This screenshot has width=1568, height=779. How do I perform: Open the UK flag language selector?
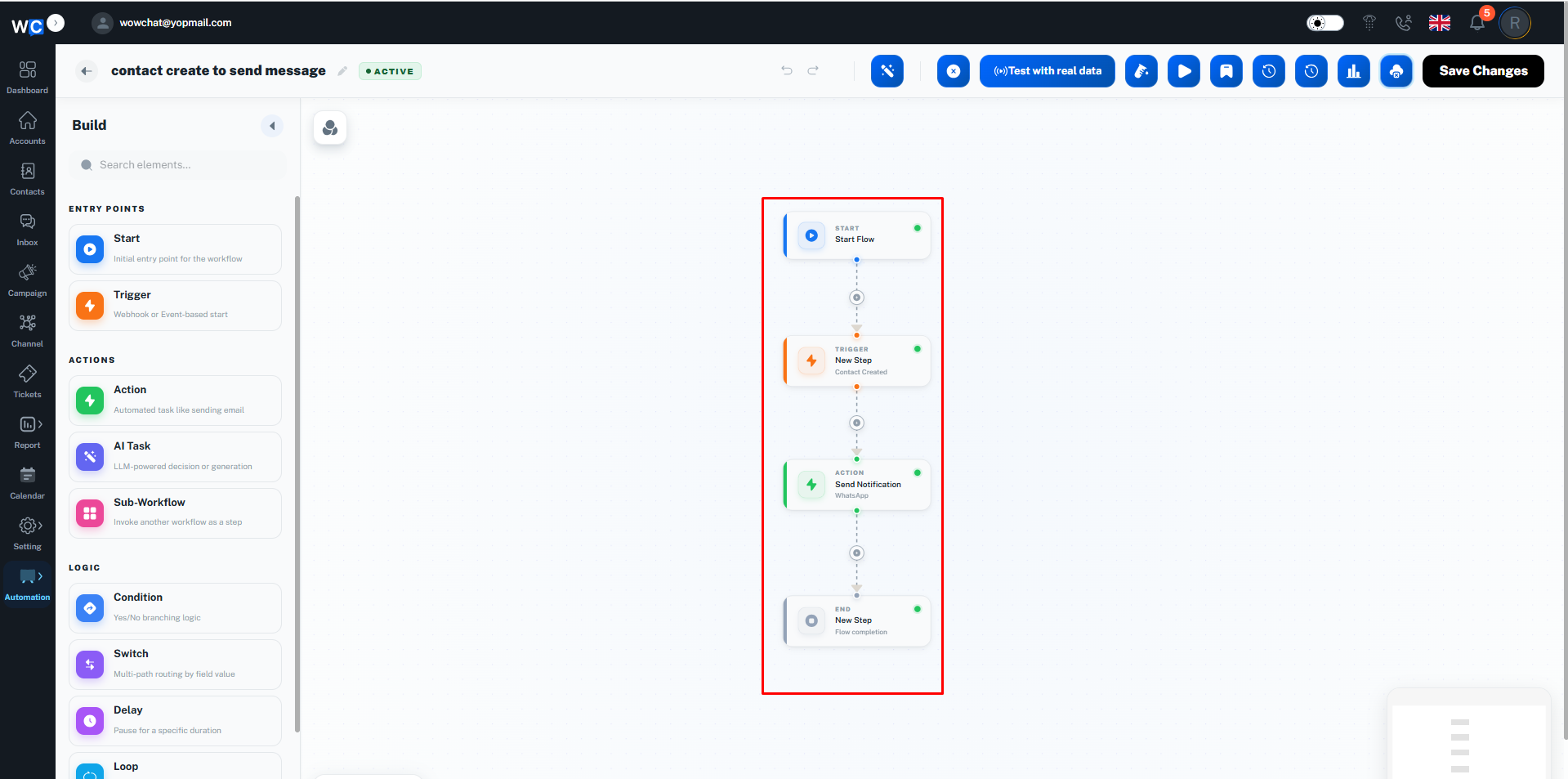point(1439,23)
